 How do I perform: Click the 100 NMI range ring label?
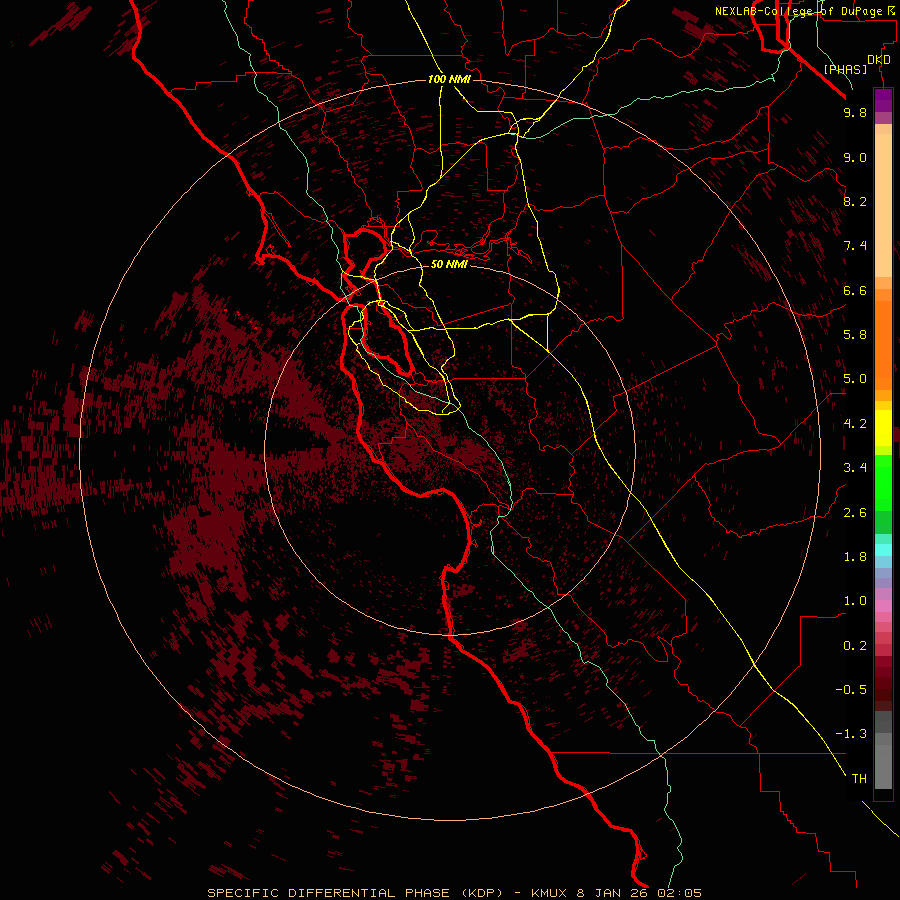click(449, 79)
